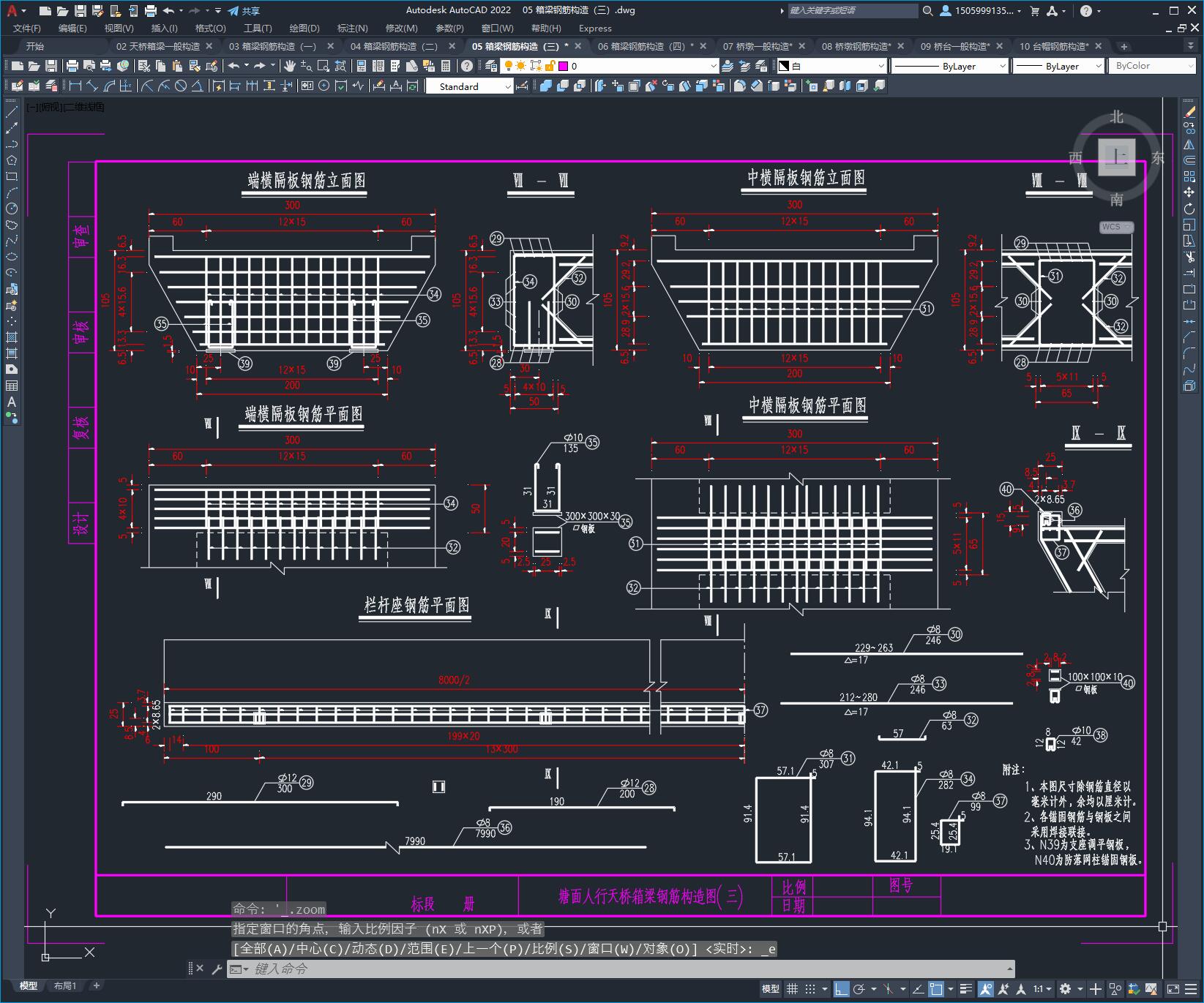Viewport: 1204px width, 1003px height.
Task: Click the keyword search input field
Action: point(853,10)
